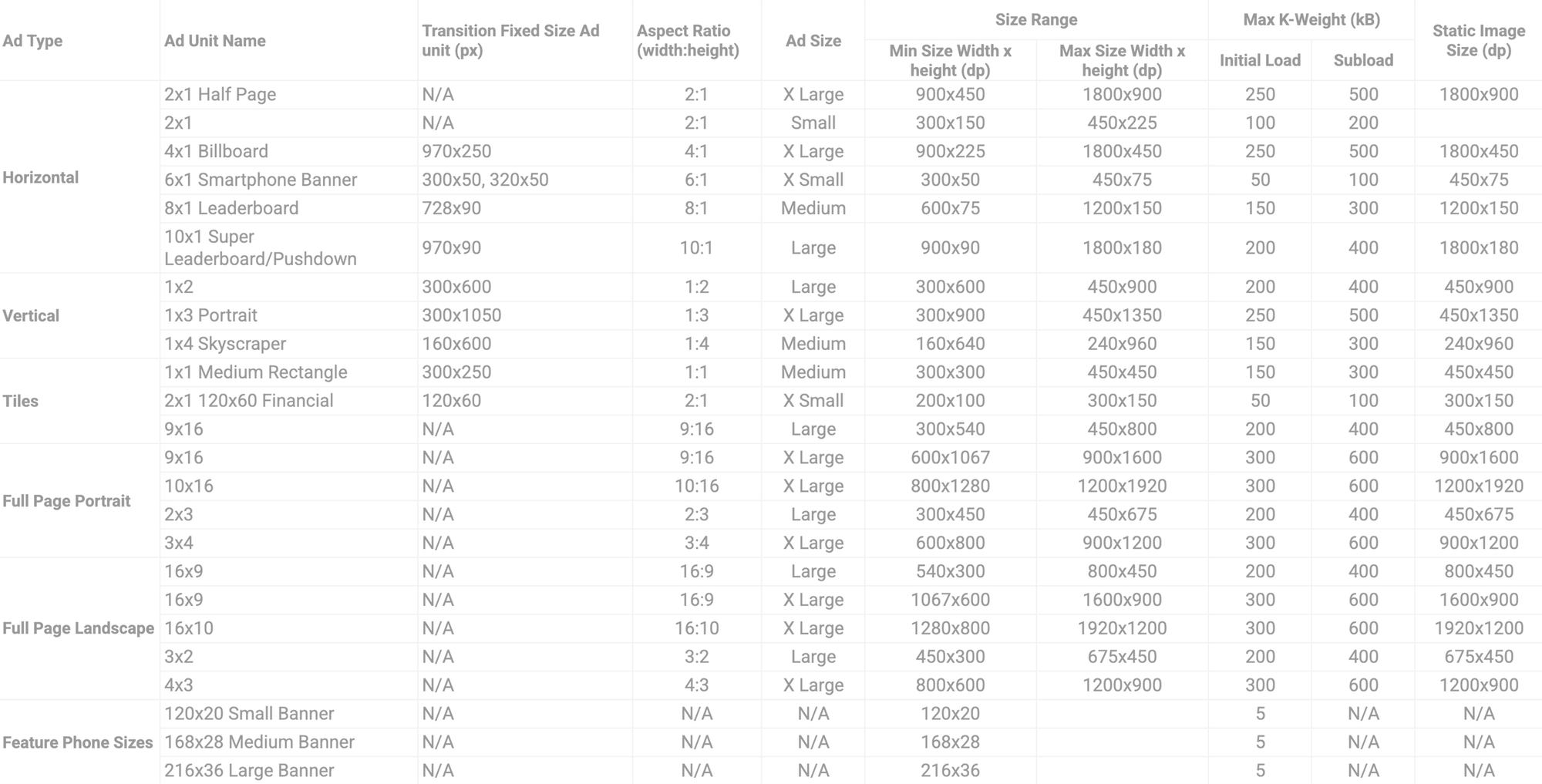Select the 'Aspect Ratio (width:height)' header

687,41
